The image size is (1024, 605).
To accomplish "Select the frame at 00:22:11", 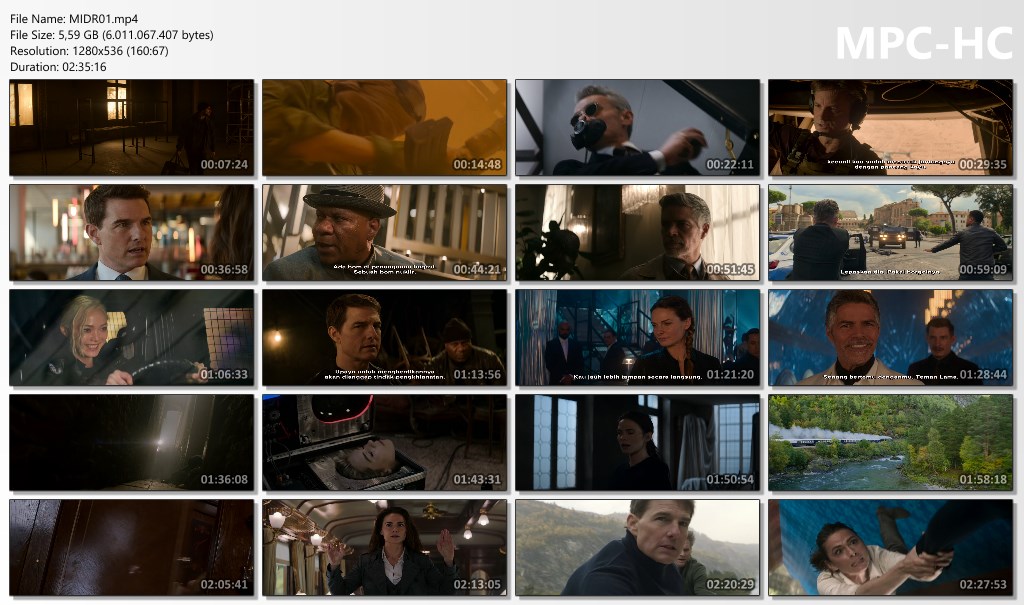I will 637,127.
